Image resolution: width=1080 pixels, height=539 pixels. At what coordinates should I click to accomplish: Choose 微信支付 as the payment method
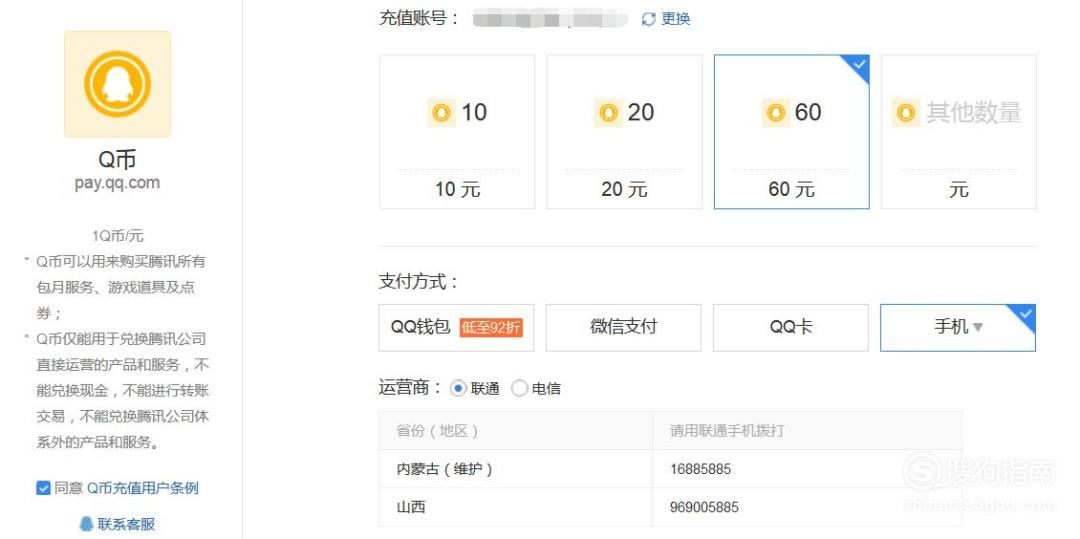pyautogui.click(x=624, y=328)
